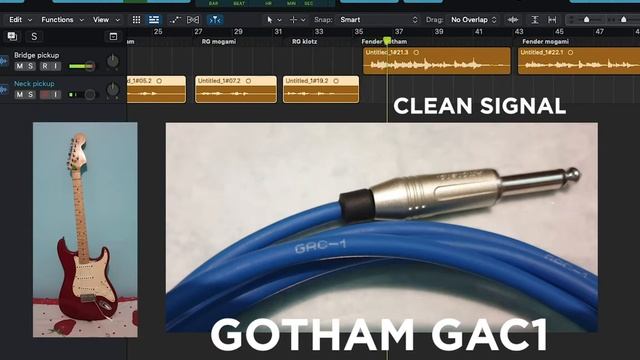This screenshot has width=640, height=360.
Task: Click the RG klotz marker
Action: click(304, 42)
